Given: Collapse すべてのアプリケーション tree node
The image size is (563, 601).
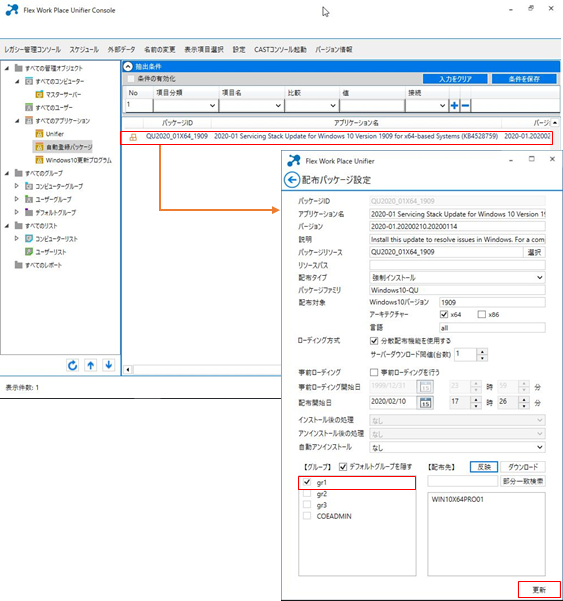Looking at the screenshot, I should point(17,121).
